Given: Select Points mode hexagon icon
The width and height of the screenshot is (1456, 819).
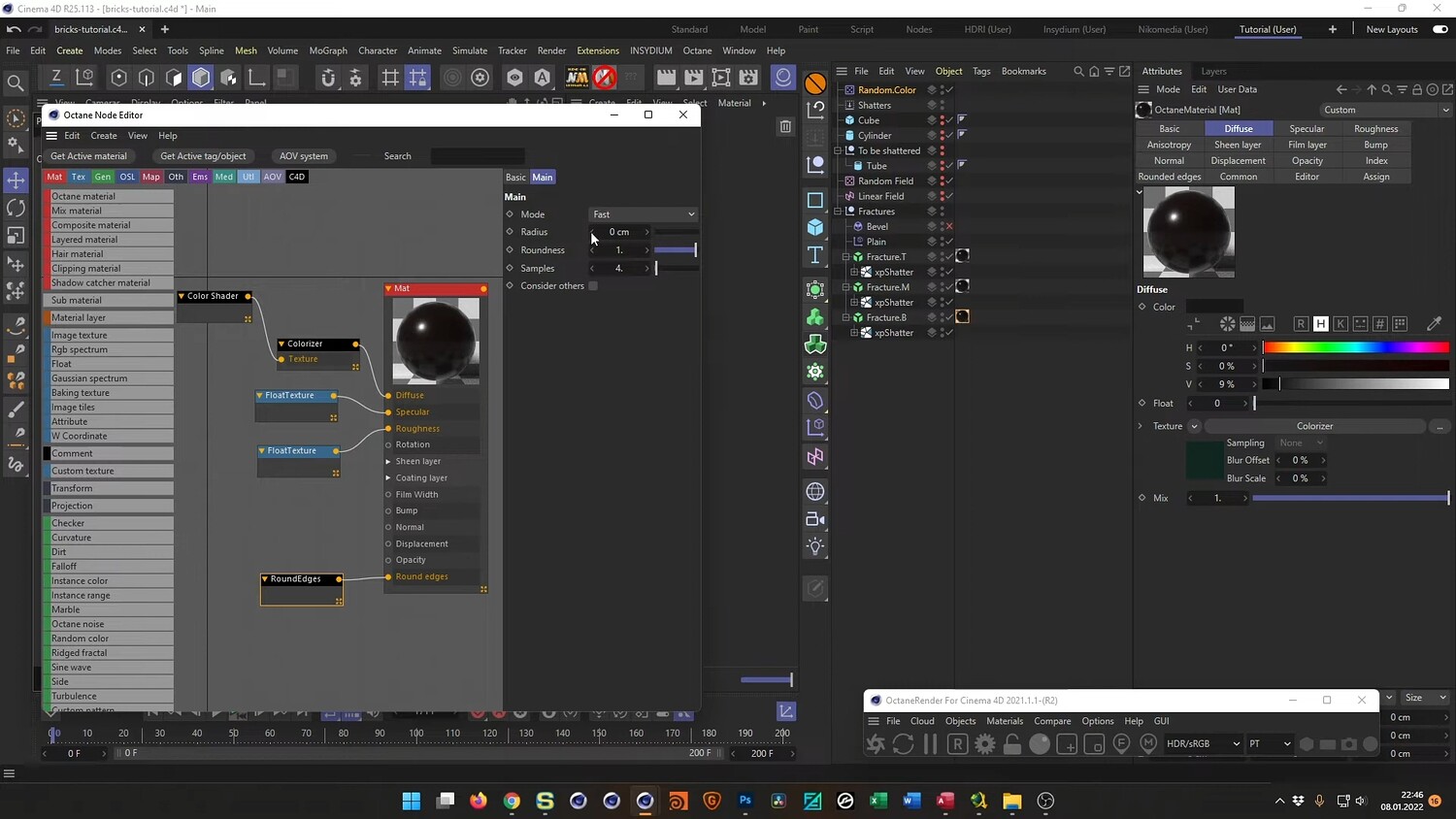Looking at the screenshot, I should click(118, 78).
